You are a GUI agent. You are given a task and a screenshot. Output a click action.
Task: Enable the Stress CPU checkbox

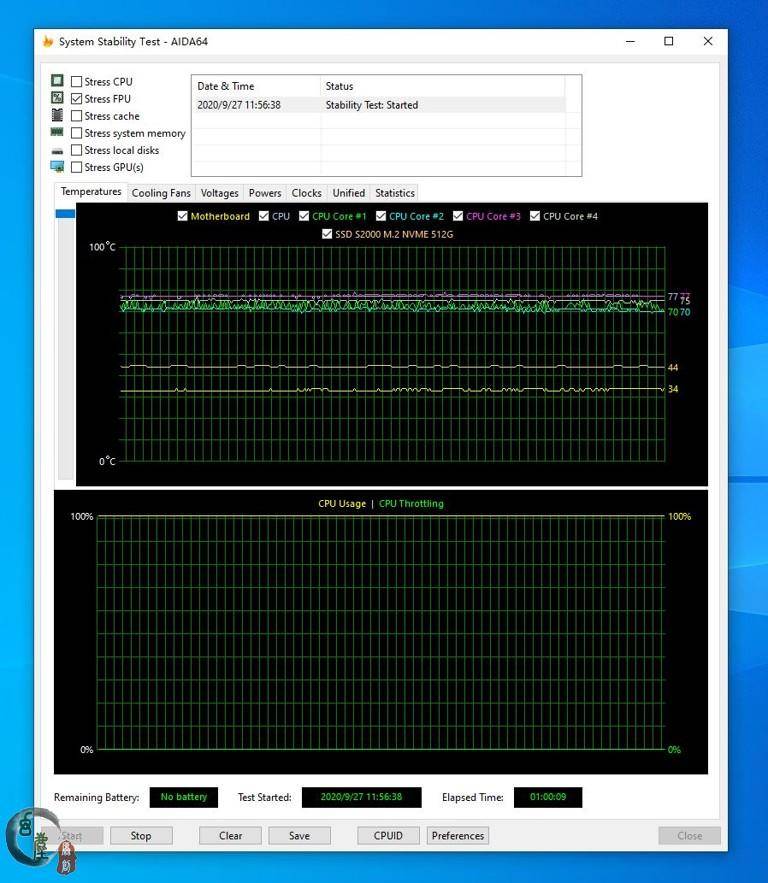[77, 82]
